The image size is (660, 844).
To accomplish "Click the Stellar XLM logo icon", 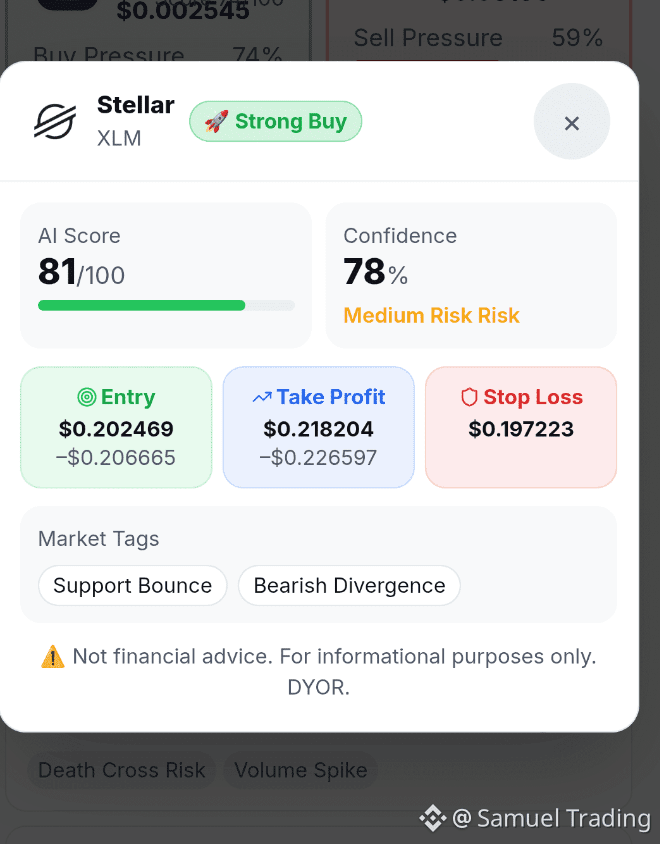I will [55, 122].
